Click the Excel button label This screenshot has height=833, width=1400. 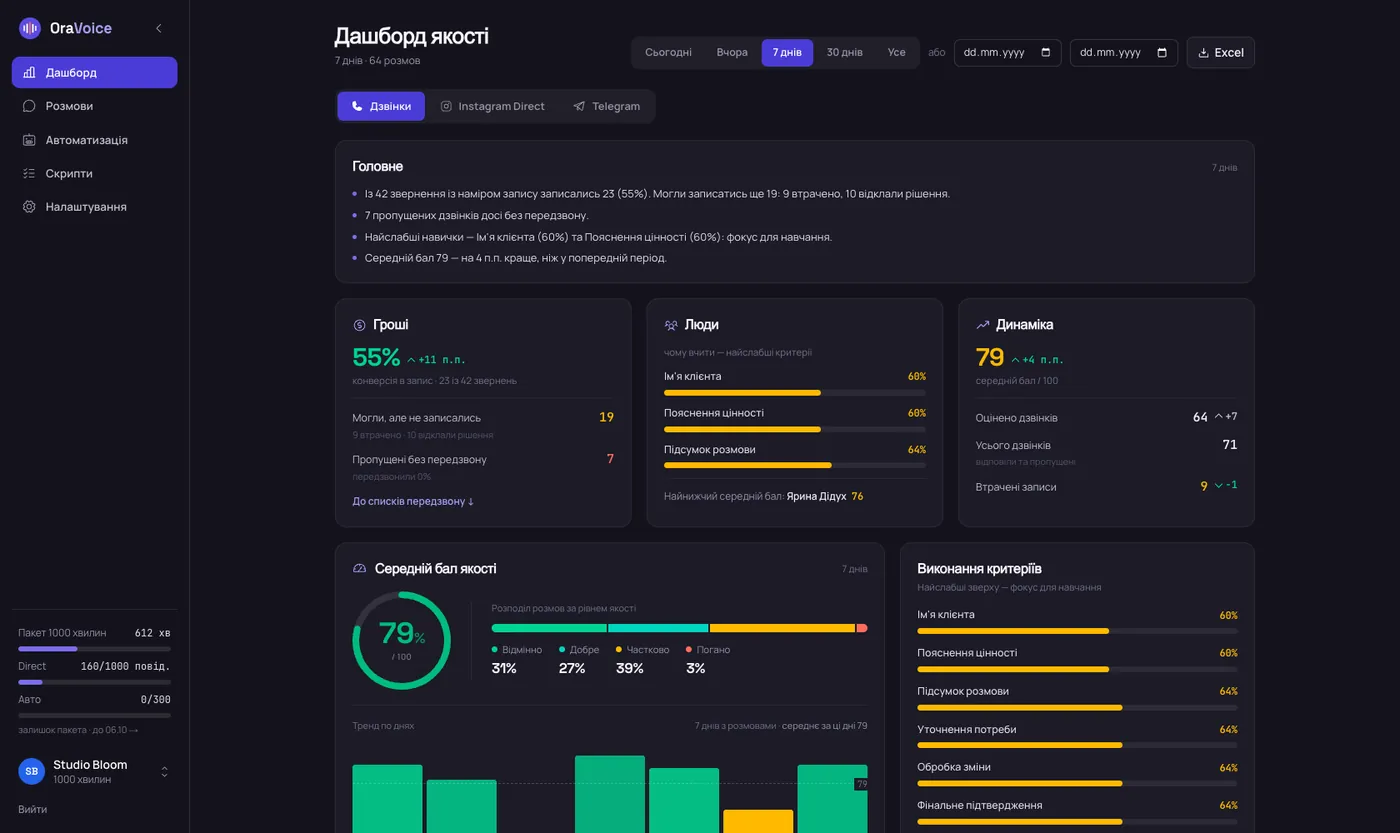coord(1229,53)
